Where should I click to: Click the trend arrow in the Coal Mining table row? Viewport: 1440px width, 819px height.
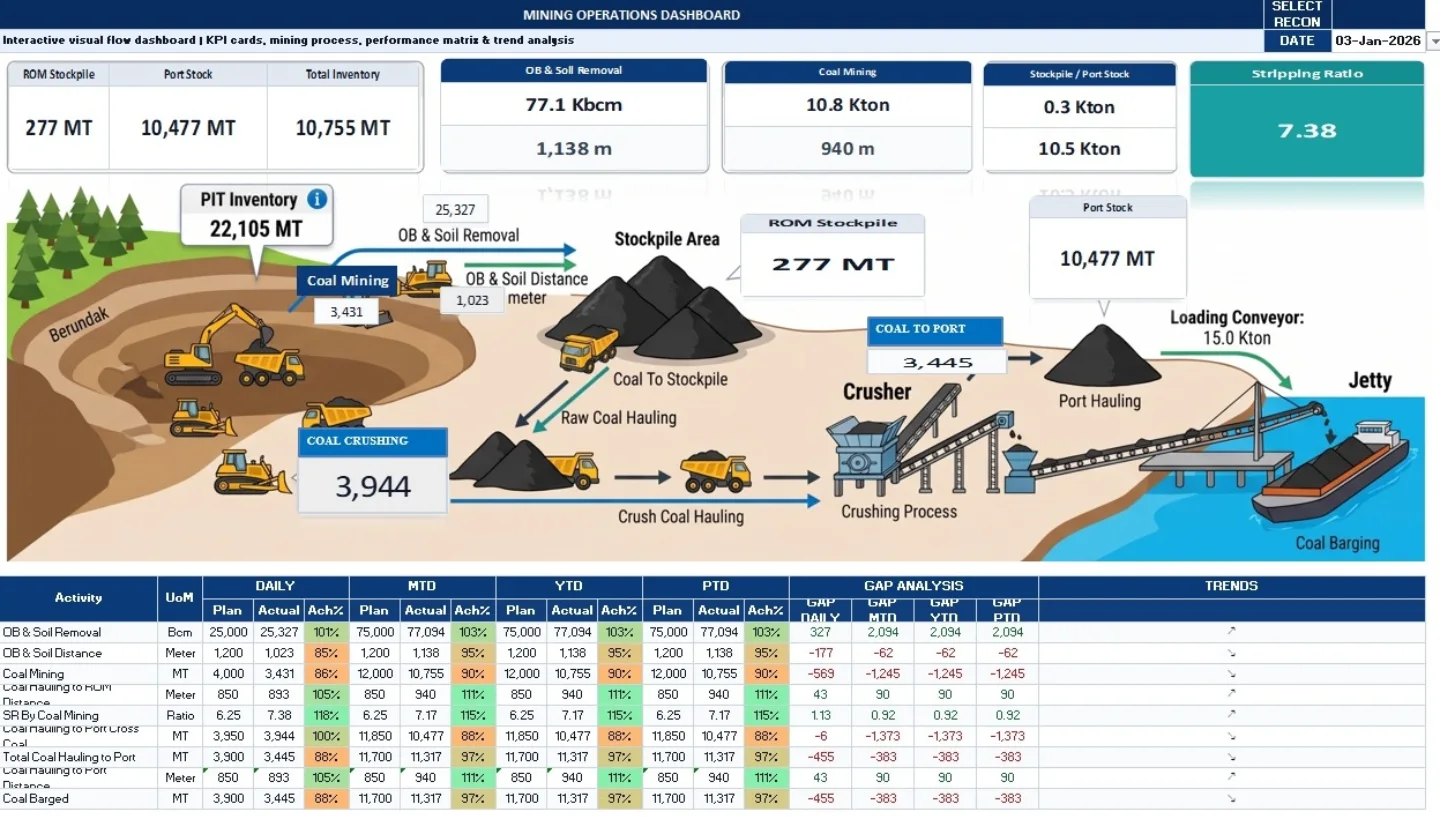pyautogui.click(x=1231, y=674)
